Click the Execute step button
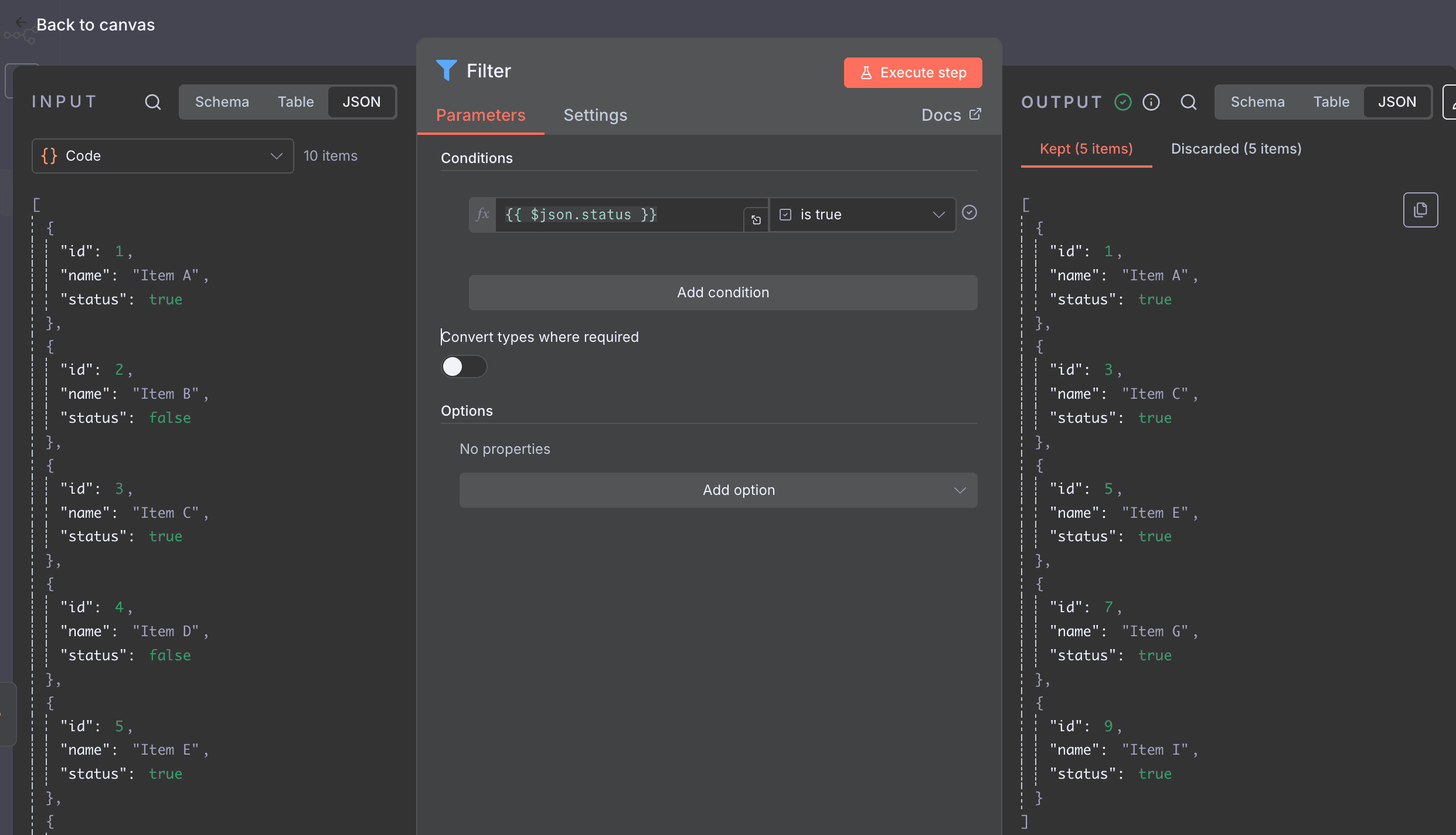Viewport: 1456px width, 835px height. point(912,72)
